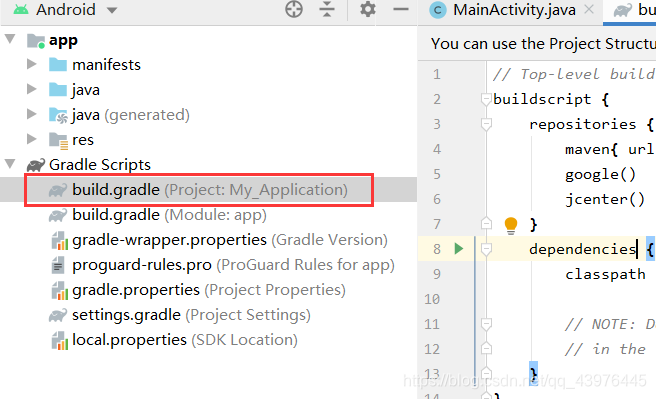Click line number 5 in gutter
Screen dimensions: 656x399
(x=436, y=174)
